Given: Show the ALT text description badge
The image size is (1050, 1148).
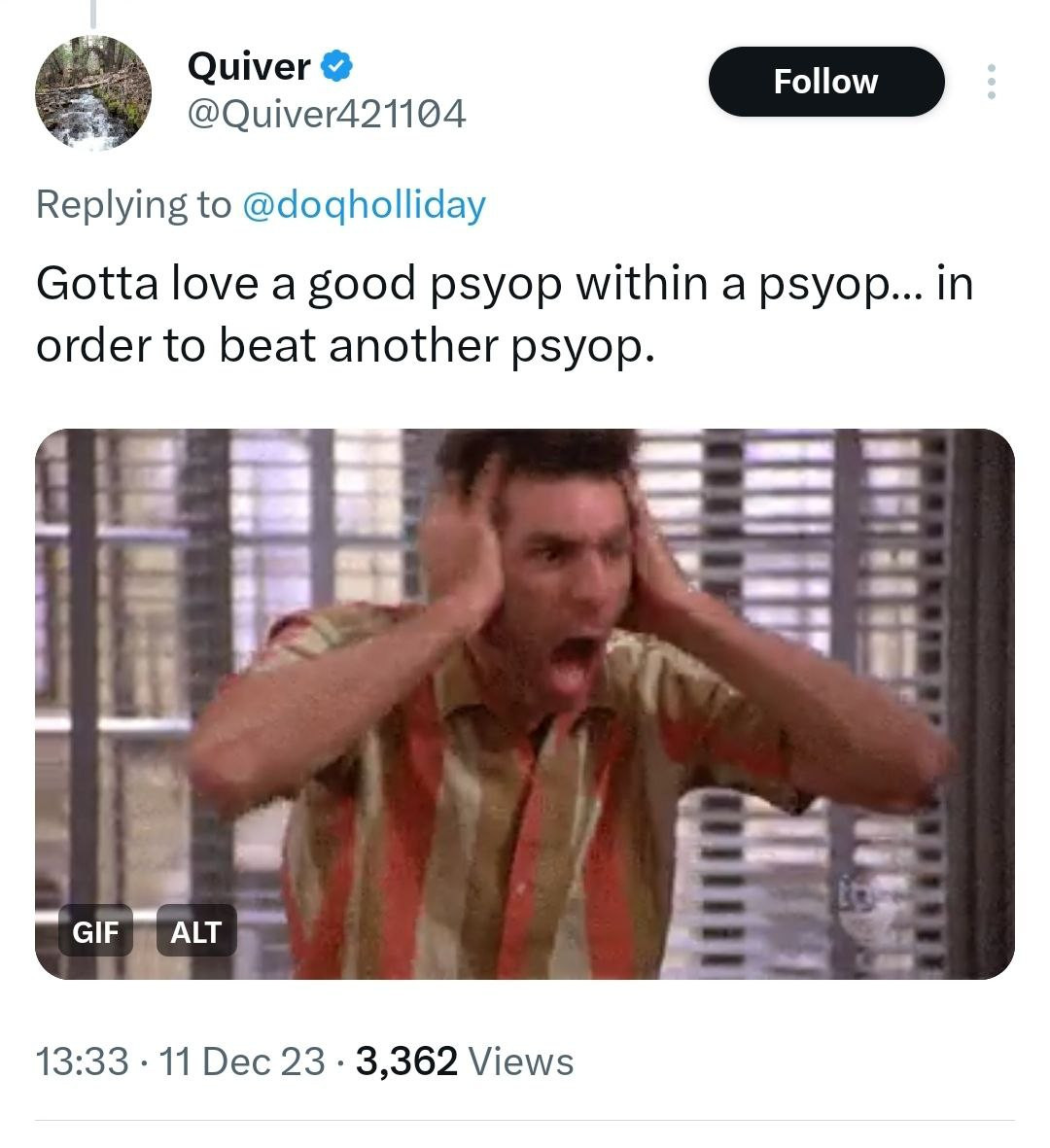Looking at the screenshot, I should click(196, 930).
